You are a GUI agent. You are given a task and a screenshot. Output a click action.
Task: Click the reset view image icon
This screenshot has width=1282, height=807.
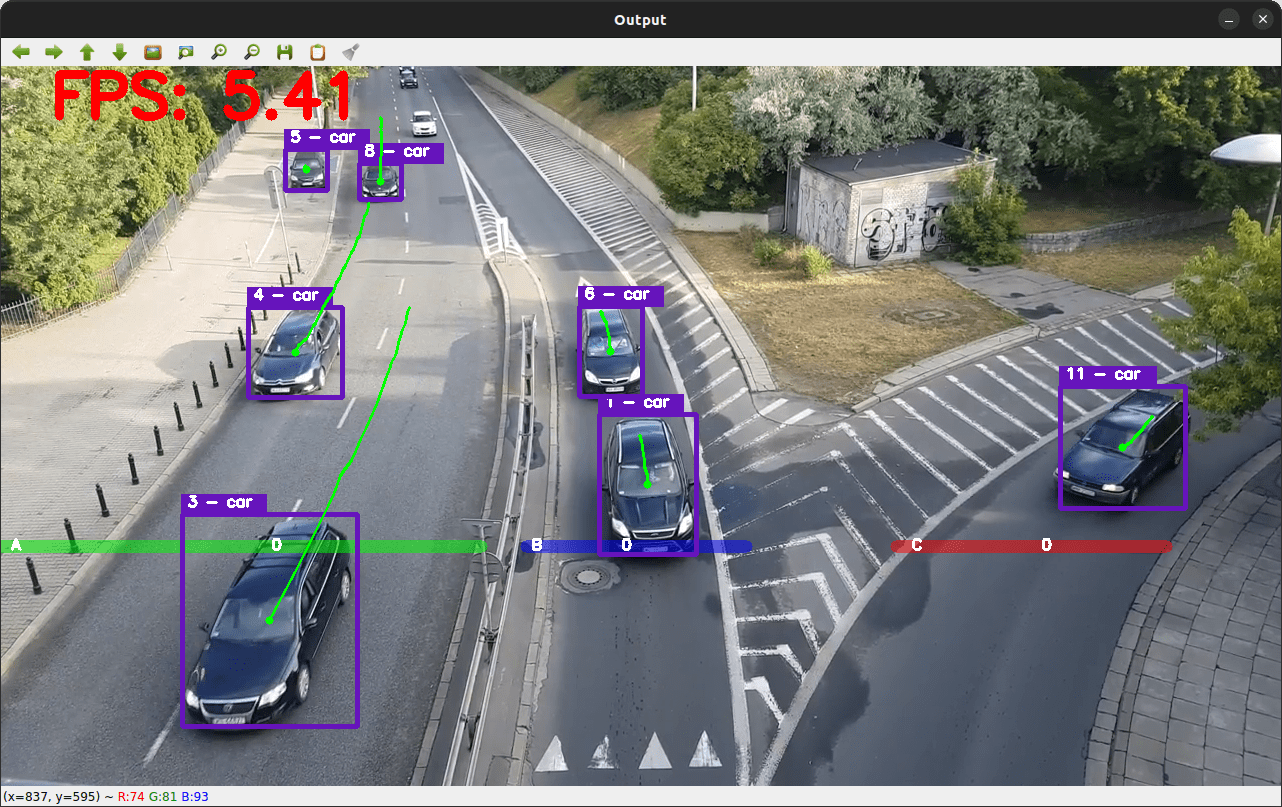pyautogui.click(x=152, y=52)
